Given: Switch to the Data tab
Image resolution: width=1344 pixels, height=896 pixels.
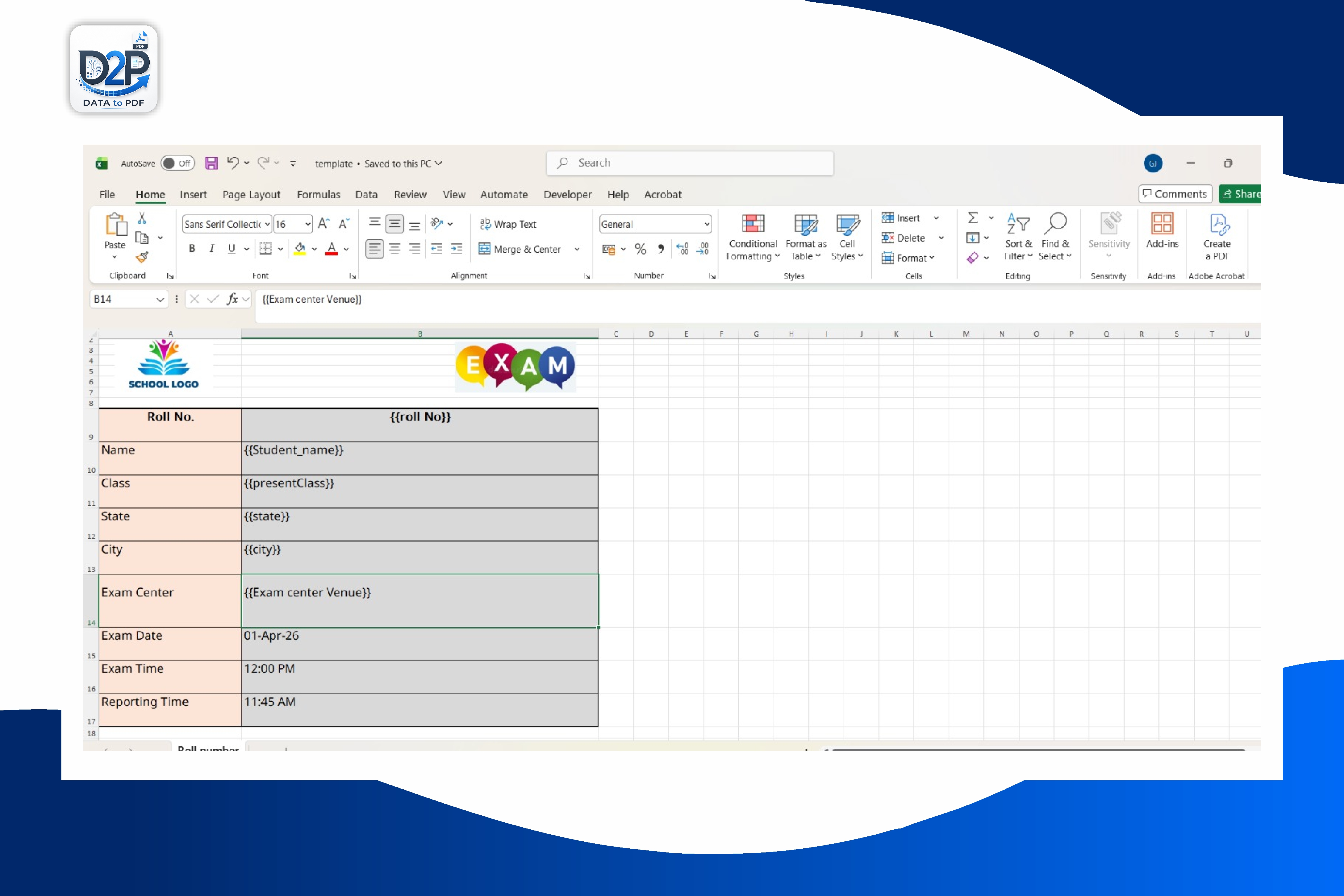Looking at the screenshot, I should (x=366, y=194).
